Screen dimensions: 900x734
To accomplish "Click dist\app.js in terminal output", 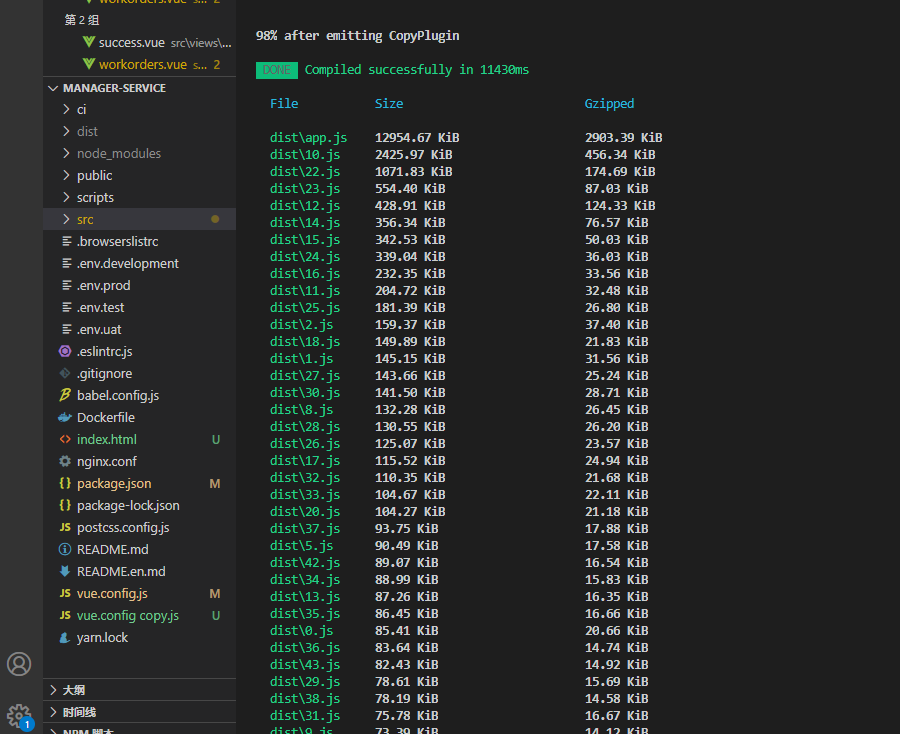I will click(x=308, y=138).
